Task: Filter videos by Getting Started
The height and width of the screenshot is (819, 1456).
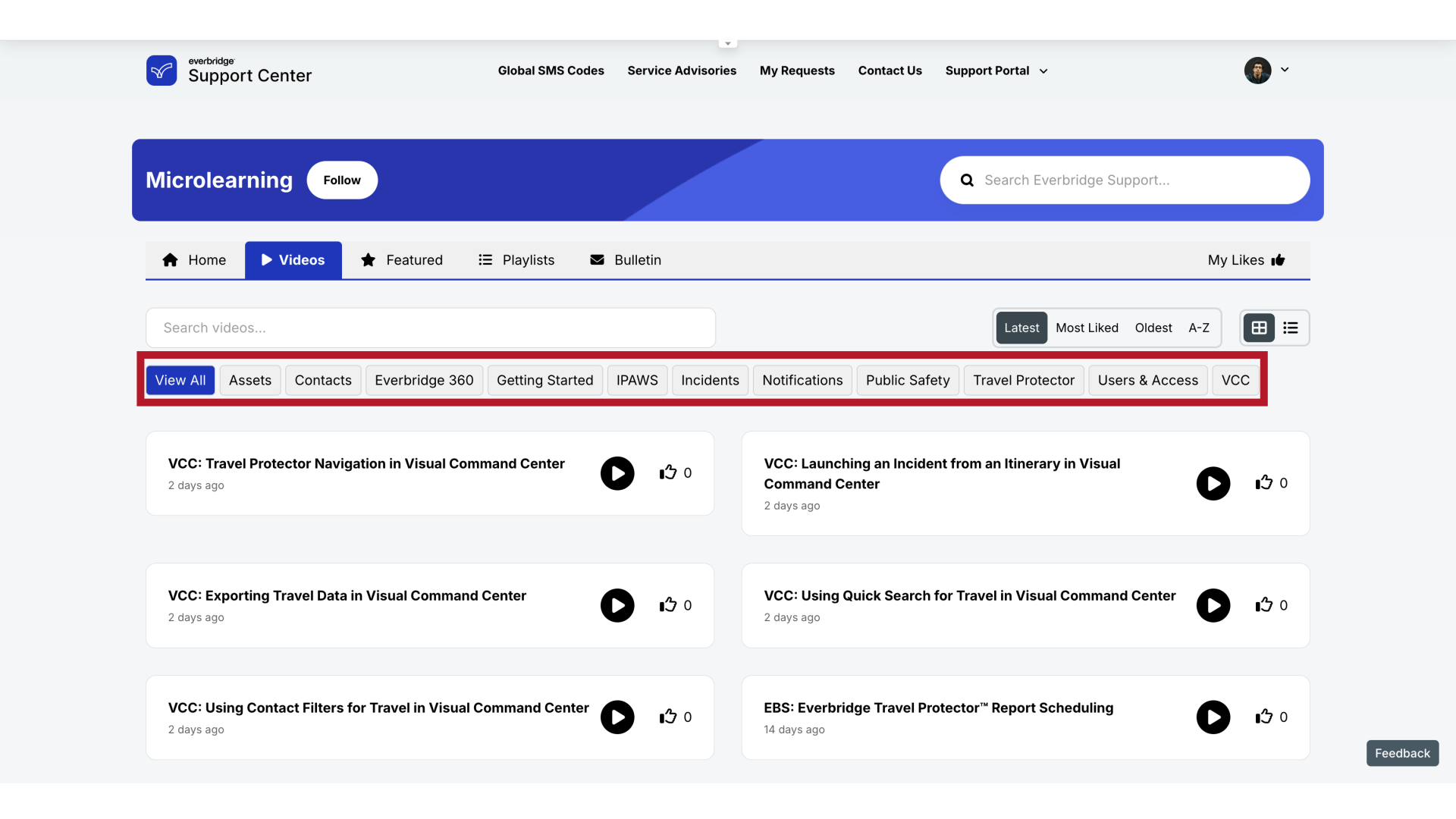Action: [544, 380]
